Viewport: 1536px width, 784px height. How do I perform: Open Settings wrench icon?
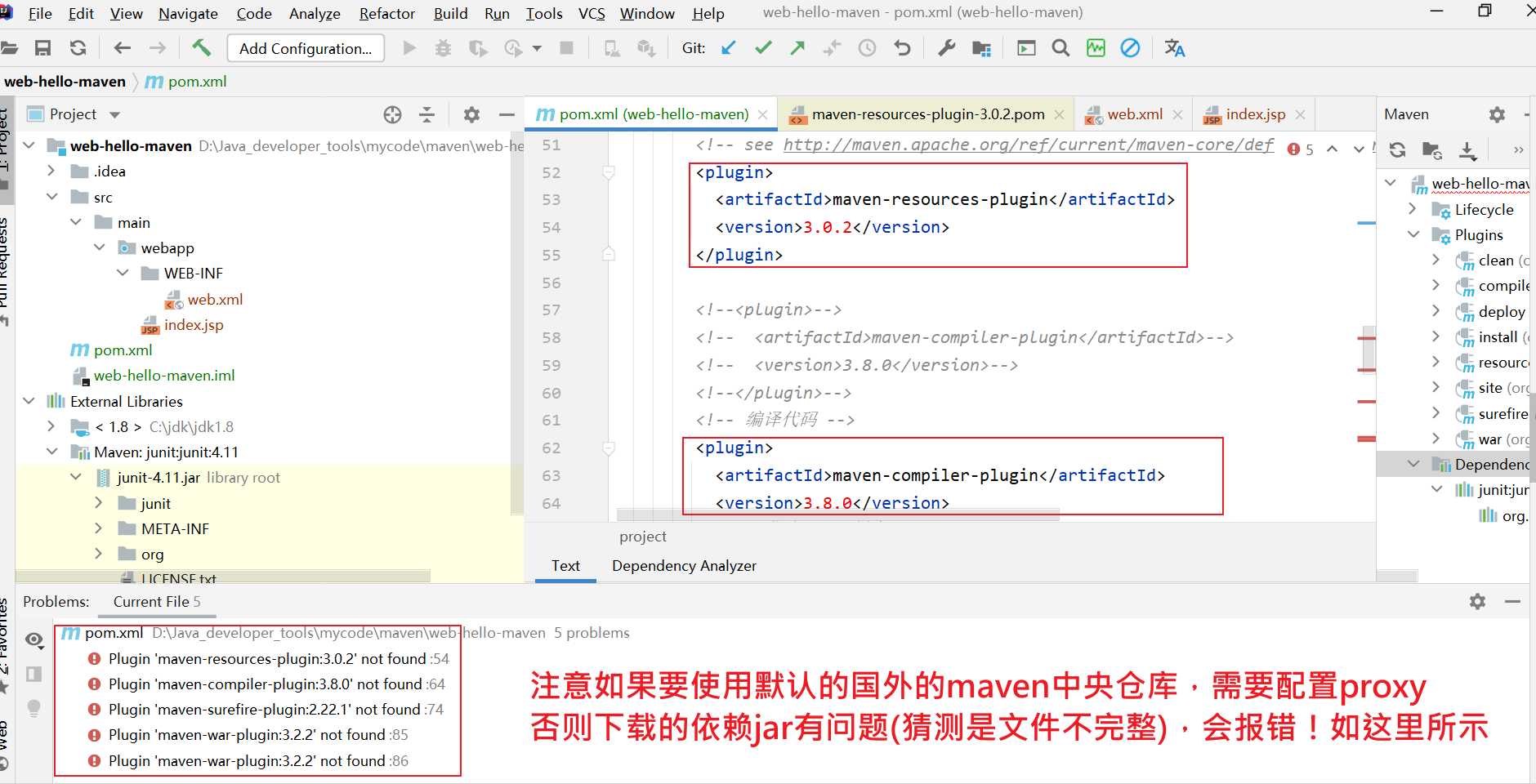click(x=946, y=48)
